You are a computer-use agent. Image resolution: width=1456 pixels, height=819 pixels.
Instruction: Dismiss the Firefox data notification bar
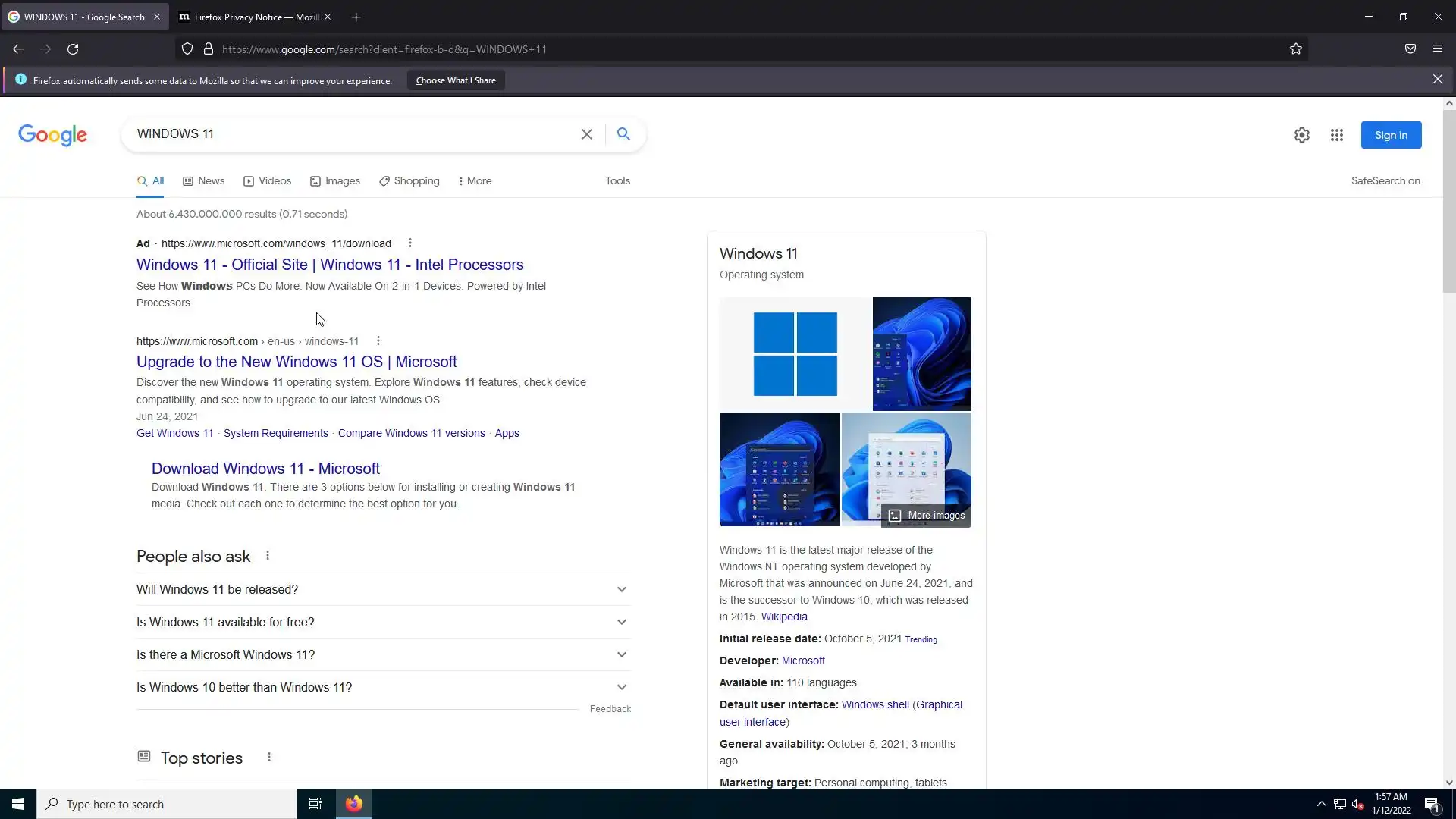click(1437, 79)
